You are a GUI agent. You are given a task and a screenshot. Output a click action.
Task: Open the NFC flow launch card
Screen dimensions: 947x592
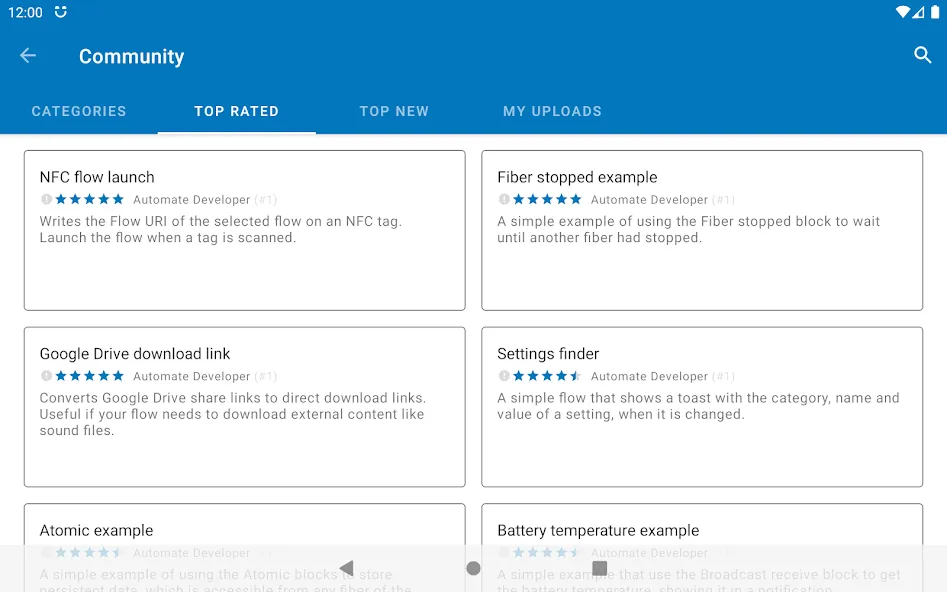[x=245, y=230]
